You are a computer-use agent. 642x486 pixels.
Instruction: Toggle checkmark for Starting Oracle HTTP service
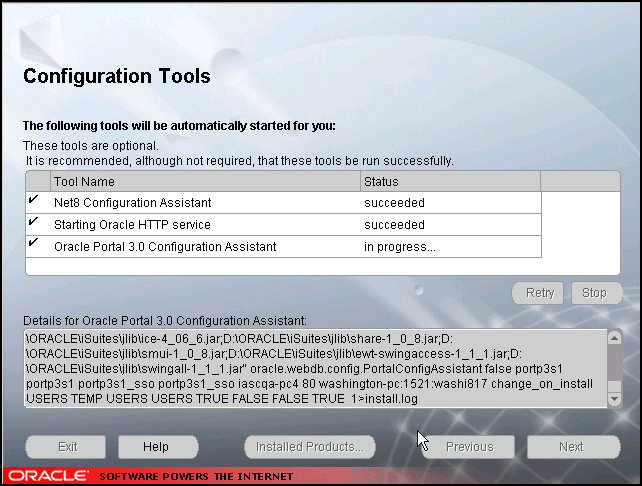click(x=34, y=222)
